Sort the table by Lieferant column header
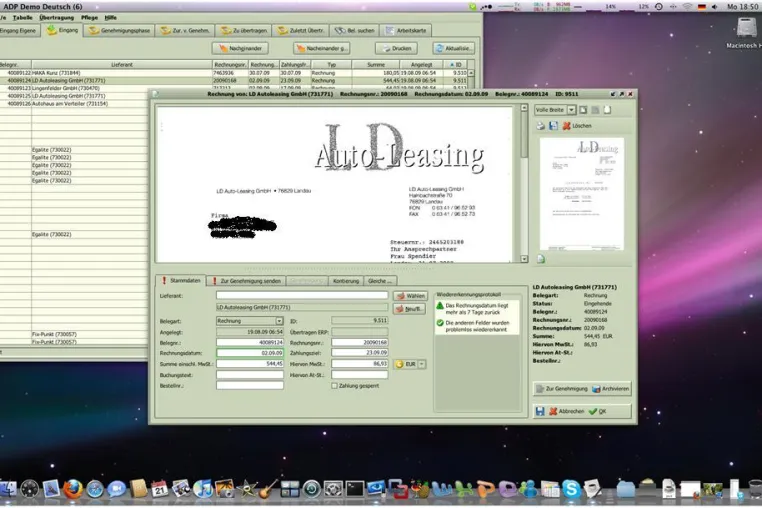This screenshot has width=762, height=508. pos(122,65)
